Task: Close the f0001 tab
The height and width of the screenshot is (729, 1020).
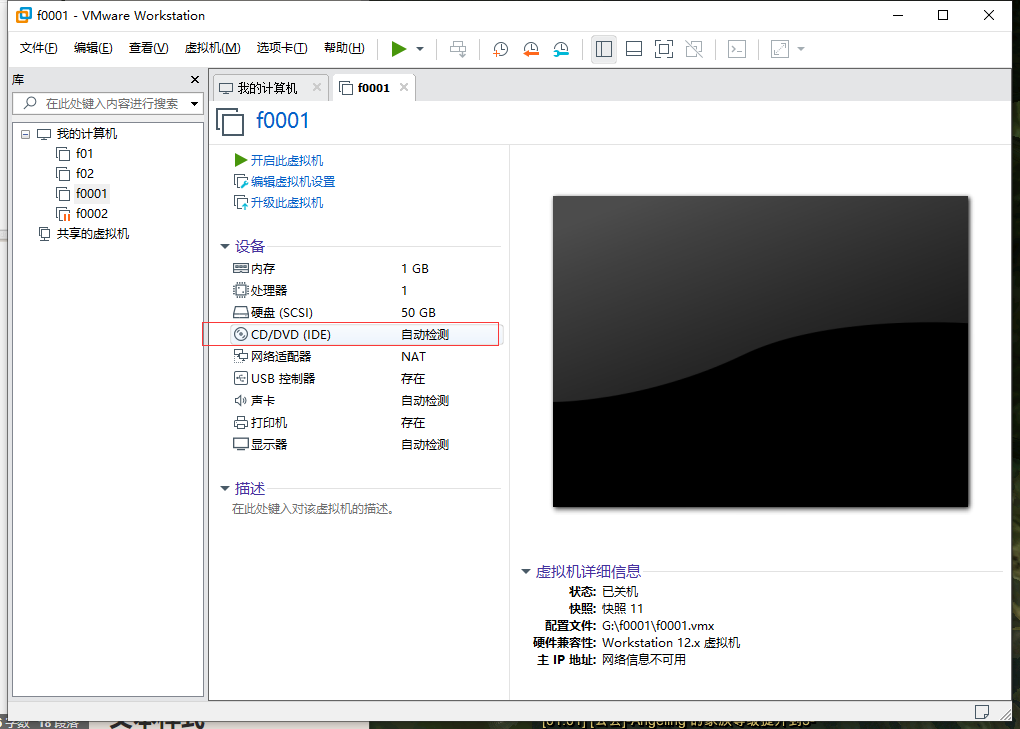Action: point(404,87)
